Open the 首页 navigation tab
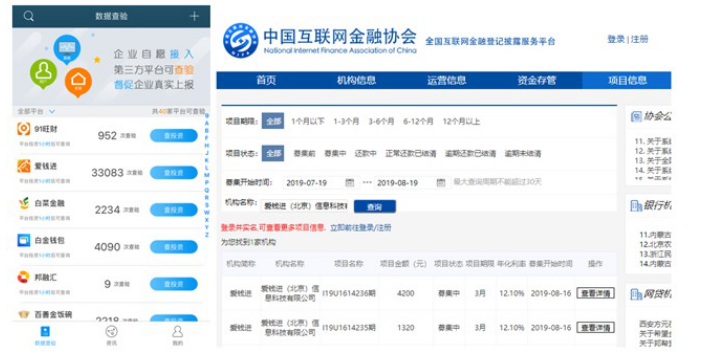Viewport: 710px width, 361px height. pyautogui.click(x=266, y=81)
